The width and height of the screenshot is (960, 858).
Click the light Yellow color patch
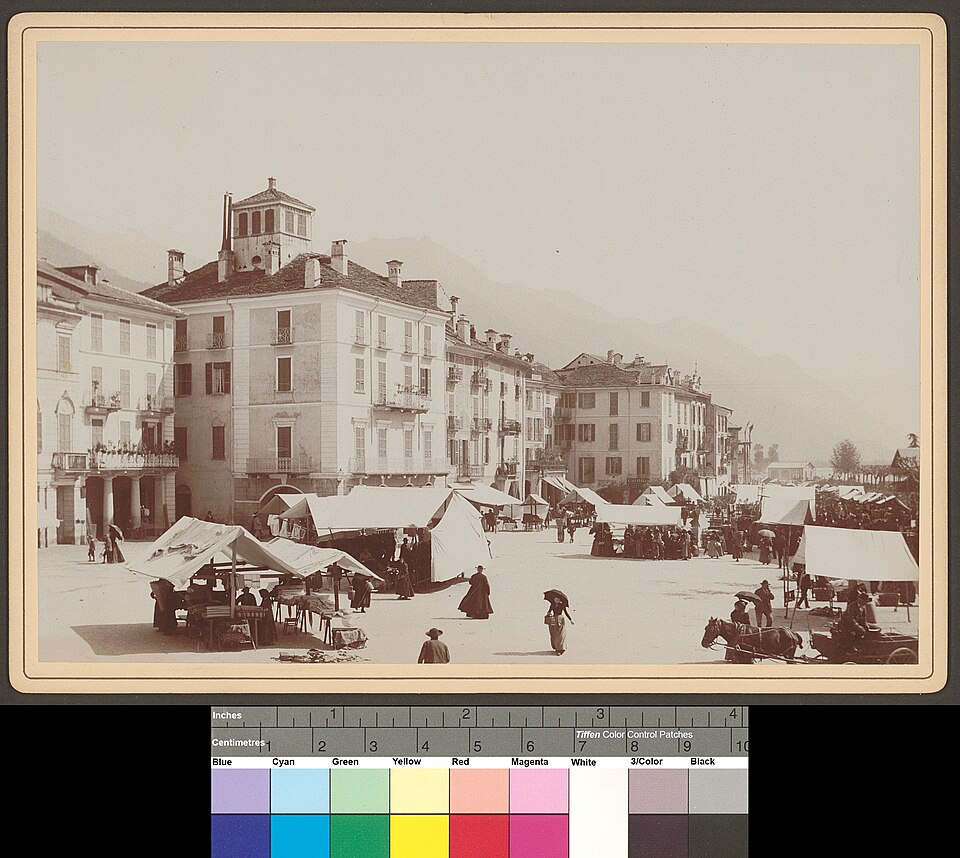tap(419, 791)
